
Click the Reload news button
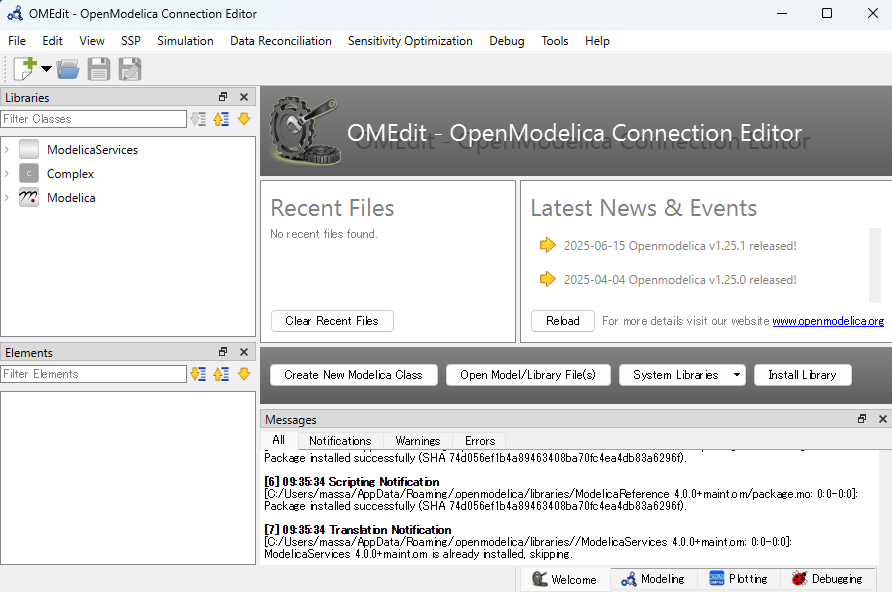563,321
